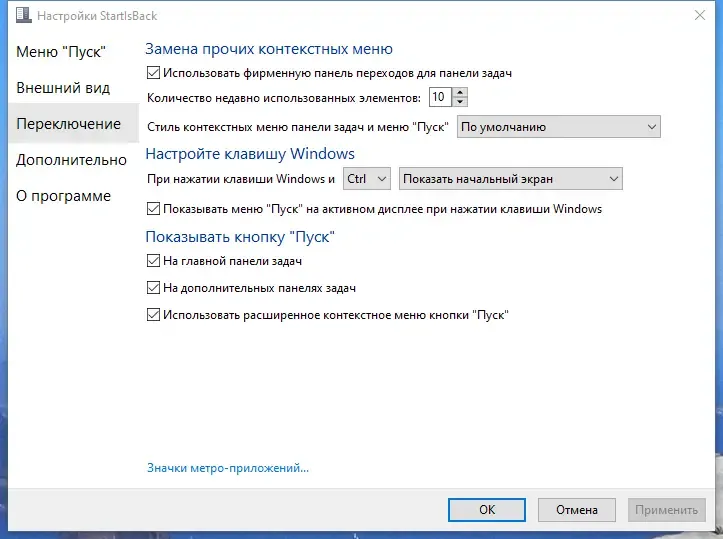Open the О программе section
The image size is (723, 539).
[64, 195]
